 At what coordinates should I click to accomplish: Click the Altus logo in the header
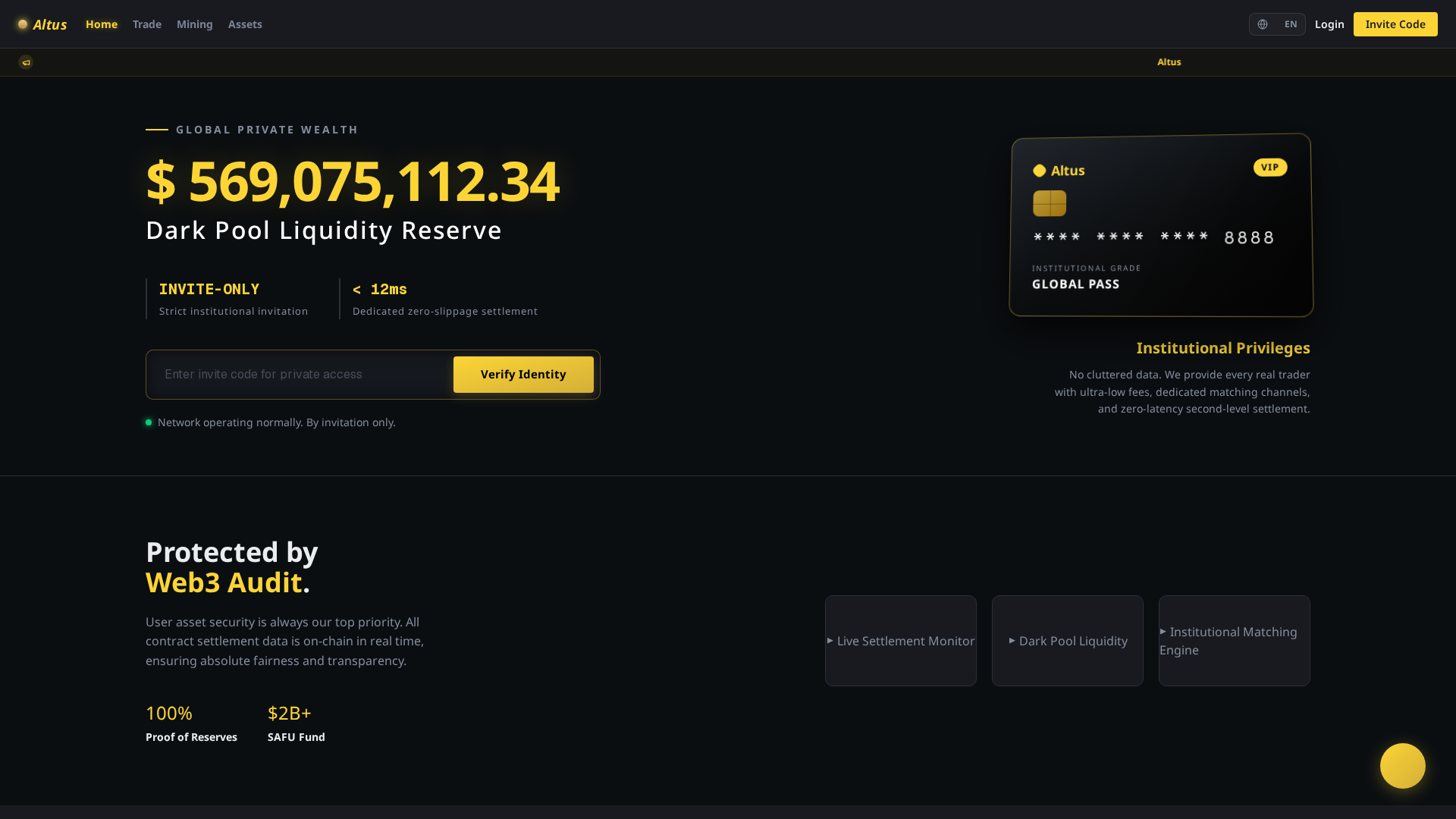pos(42,24)
